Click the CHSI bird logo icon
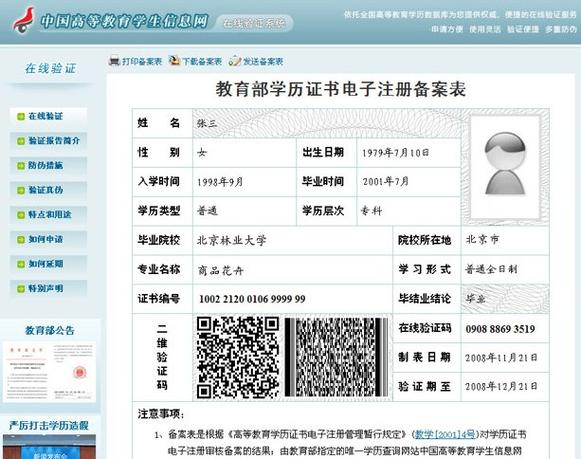Image resolution: width=581 pixels, height=459 pixels. 24,20
